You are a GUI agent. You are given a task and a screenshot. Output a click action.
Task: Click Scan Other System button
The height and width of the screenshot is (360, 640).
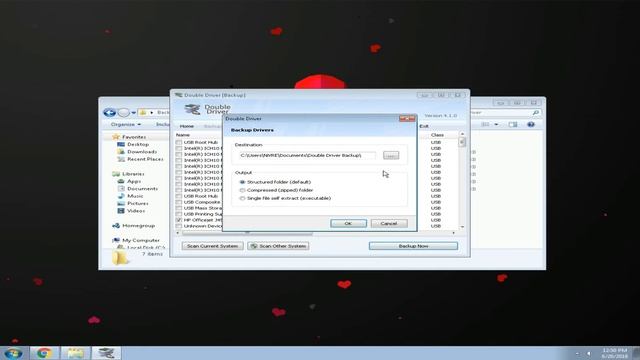(x=278, y=246)
